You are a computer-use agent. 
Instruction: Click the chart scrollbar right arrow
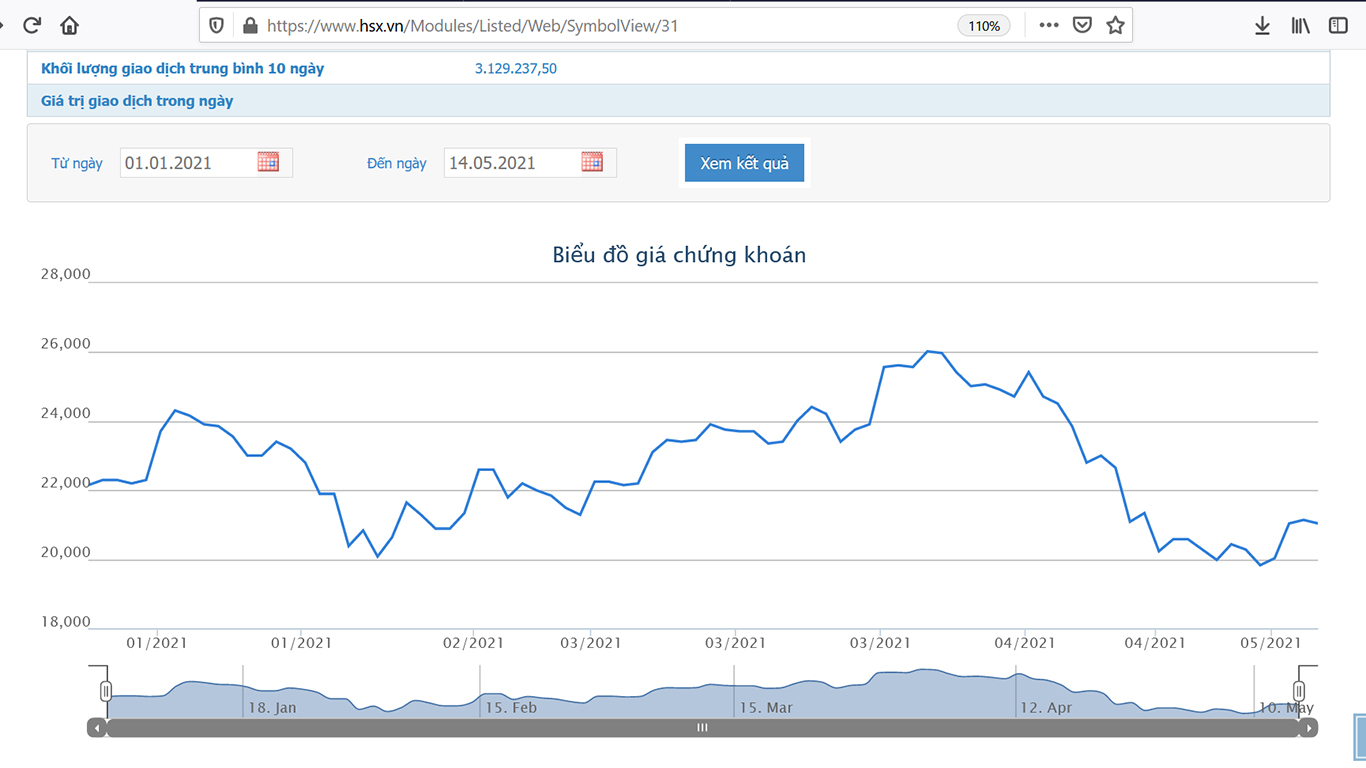tap(1308, 728)
